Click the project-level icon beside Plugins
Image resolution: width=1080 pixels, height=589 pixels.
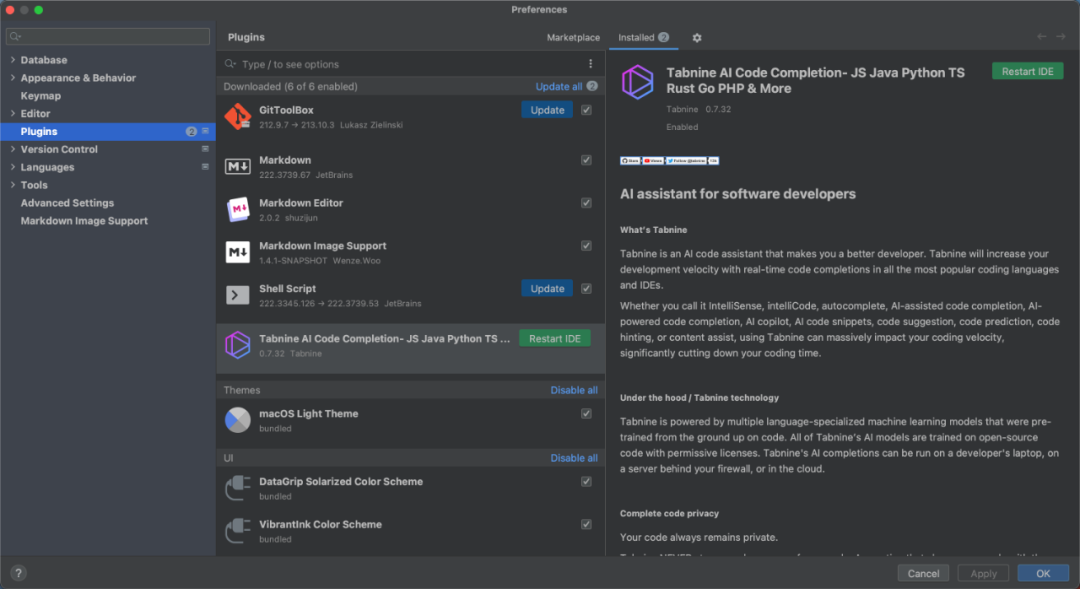[x=205, y=131]
